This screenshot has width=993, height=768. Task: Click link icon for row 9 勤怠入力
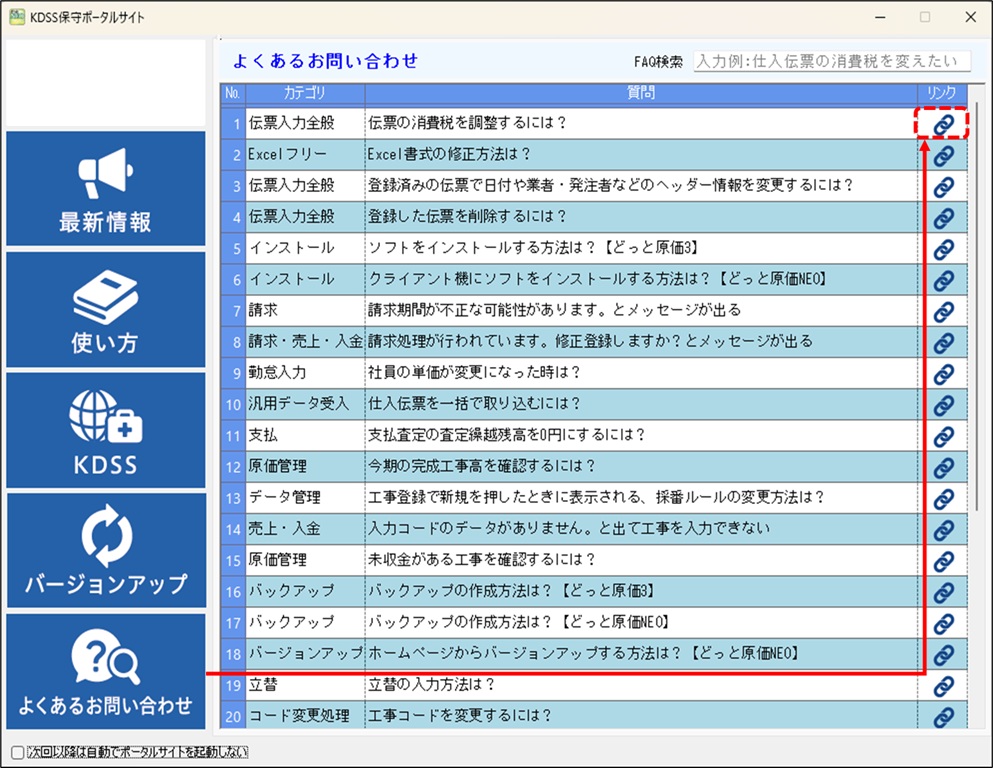943,374
